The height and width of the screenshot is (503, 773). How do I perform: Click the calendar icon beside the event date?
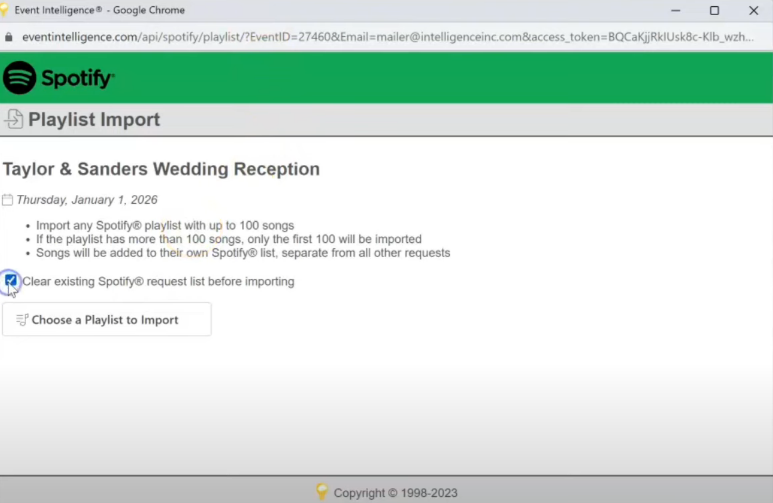pyautogui.click(x=7, y=200)
